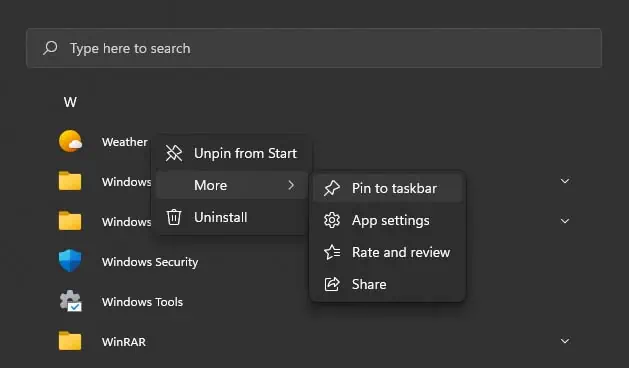Click the Type here to search field
629x368 pixels.
314,48
